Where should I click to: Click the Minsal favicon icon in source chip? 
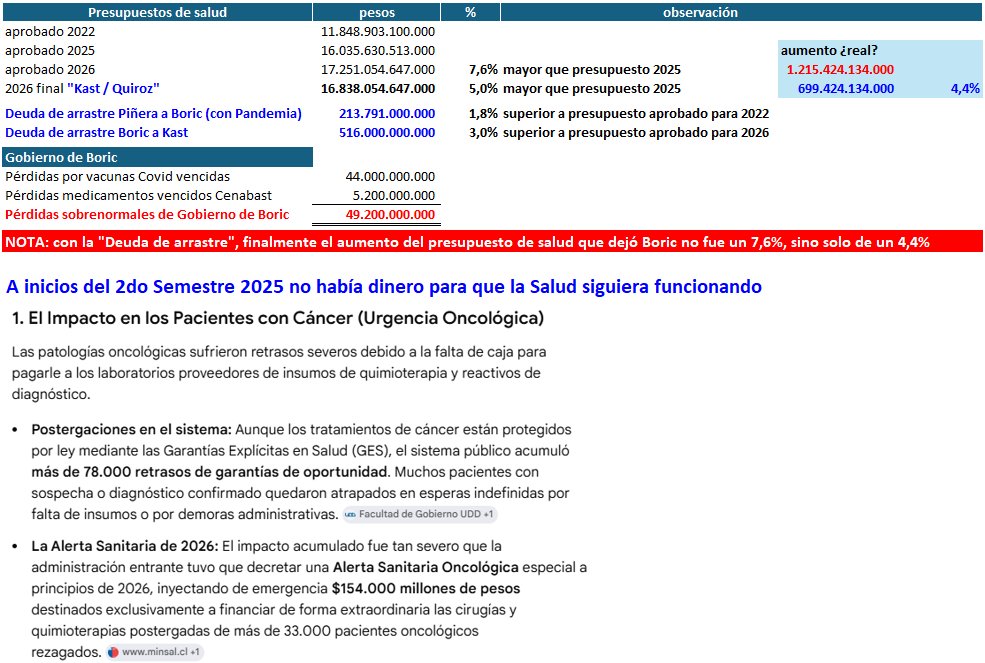[113, 652]
